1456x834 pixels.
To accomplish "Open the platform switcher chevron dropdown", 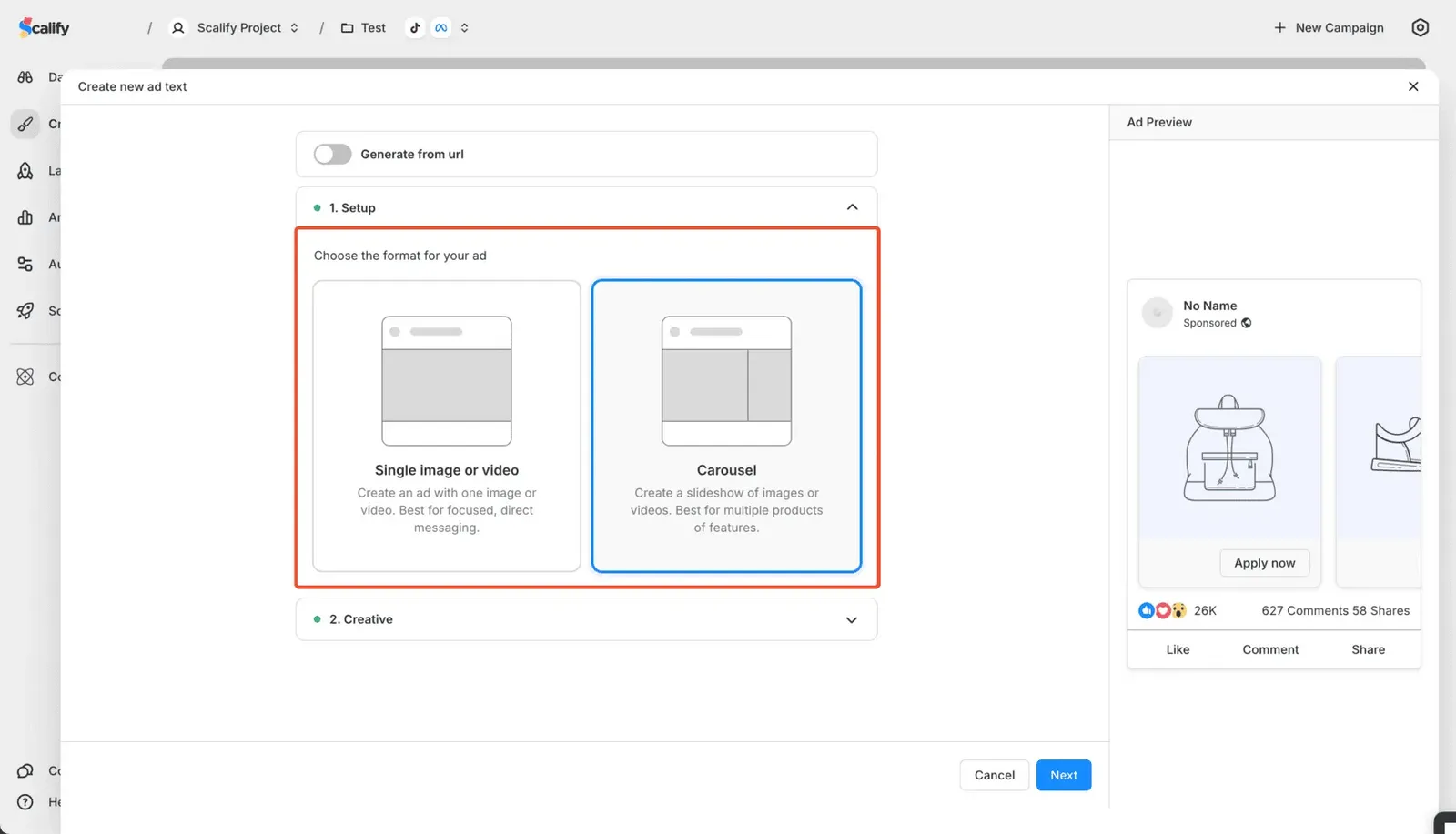I will (464, 27).
